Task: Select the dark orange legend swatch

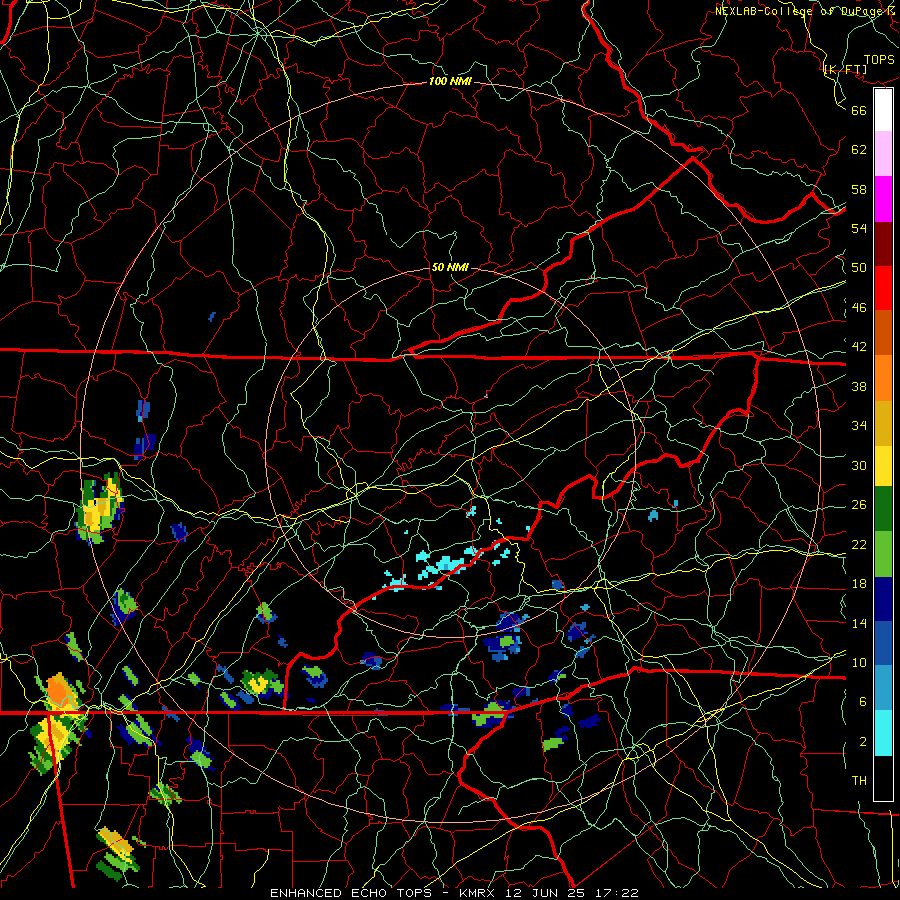Action: coord(883,332)
